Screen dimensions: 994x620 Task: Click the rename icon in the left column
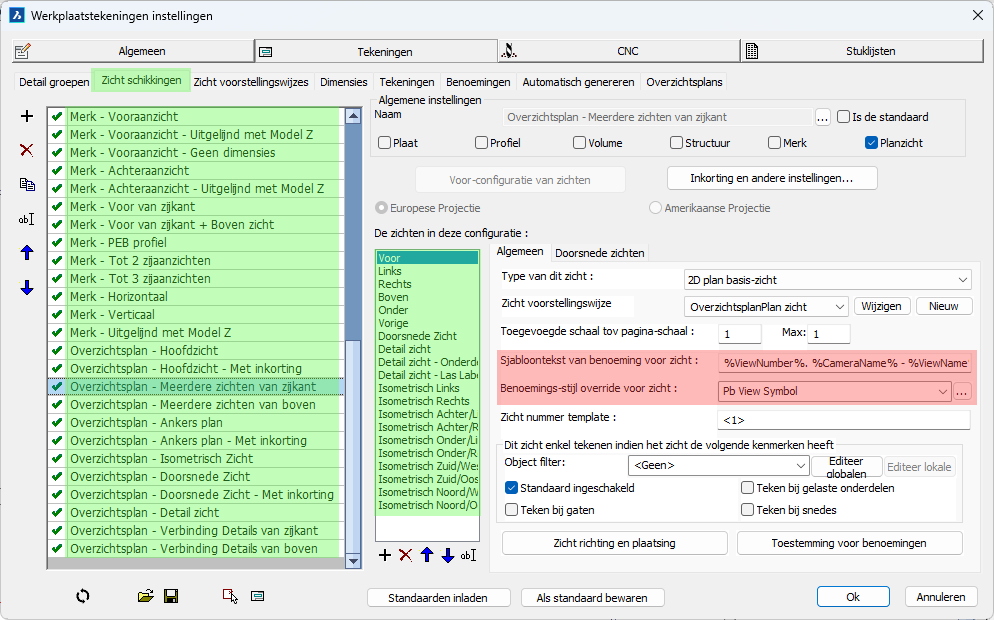pyautogui.click(x=27, y=219)
